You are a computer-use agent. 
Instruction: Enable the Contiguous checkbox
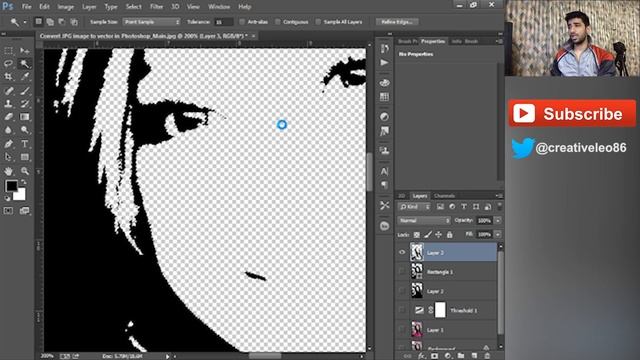278,22
